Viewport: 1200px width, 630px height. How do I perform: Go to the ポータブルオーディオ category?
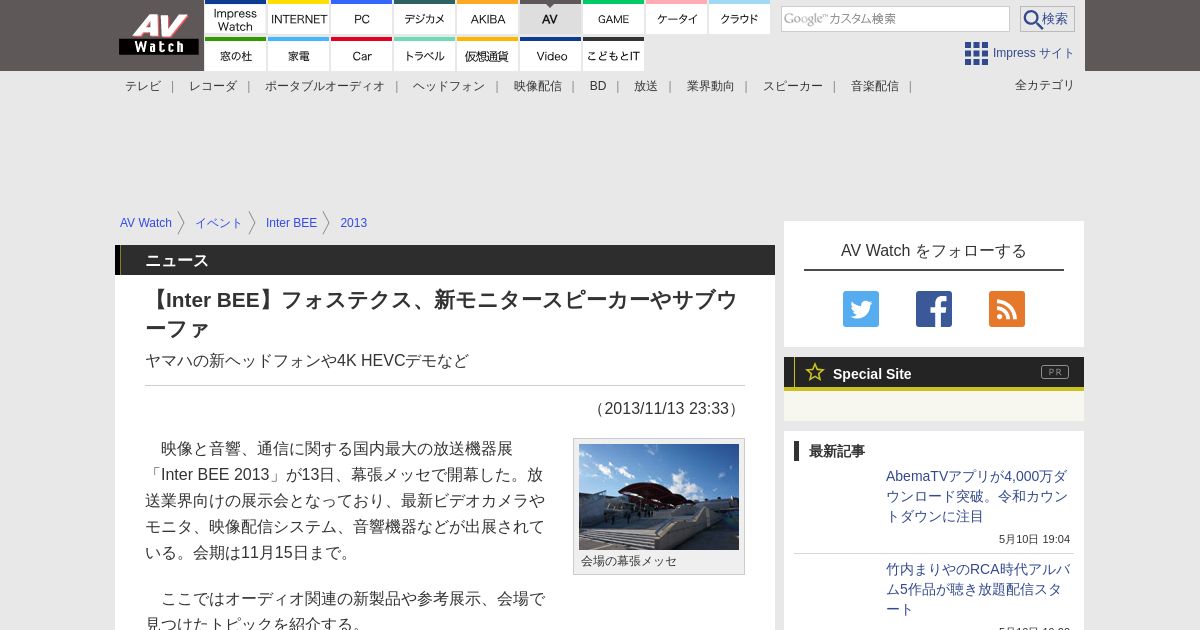[x=325, y=86]
